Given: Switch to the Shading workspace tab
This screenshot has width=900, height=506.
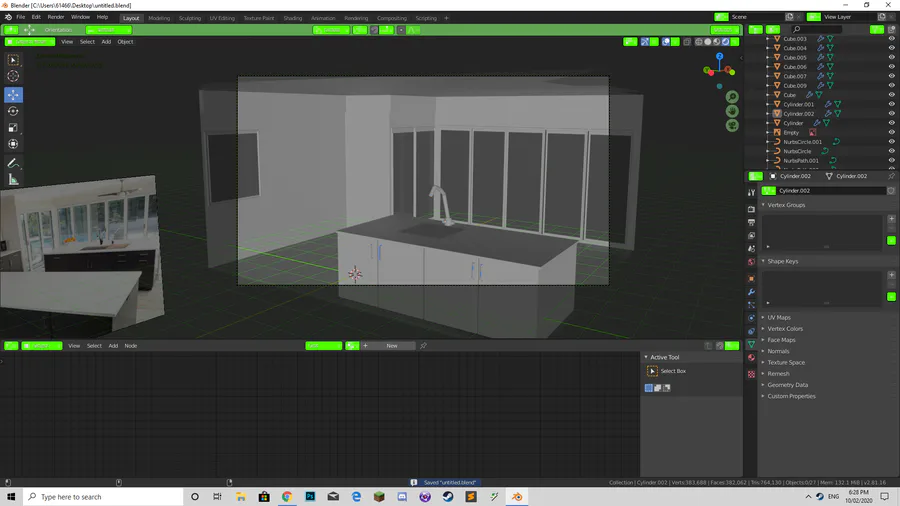Looking at the screenshot, I should (293, 18).
